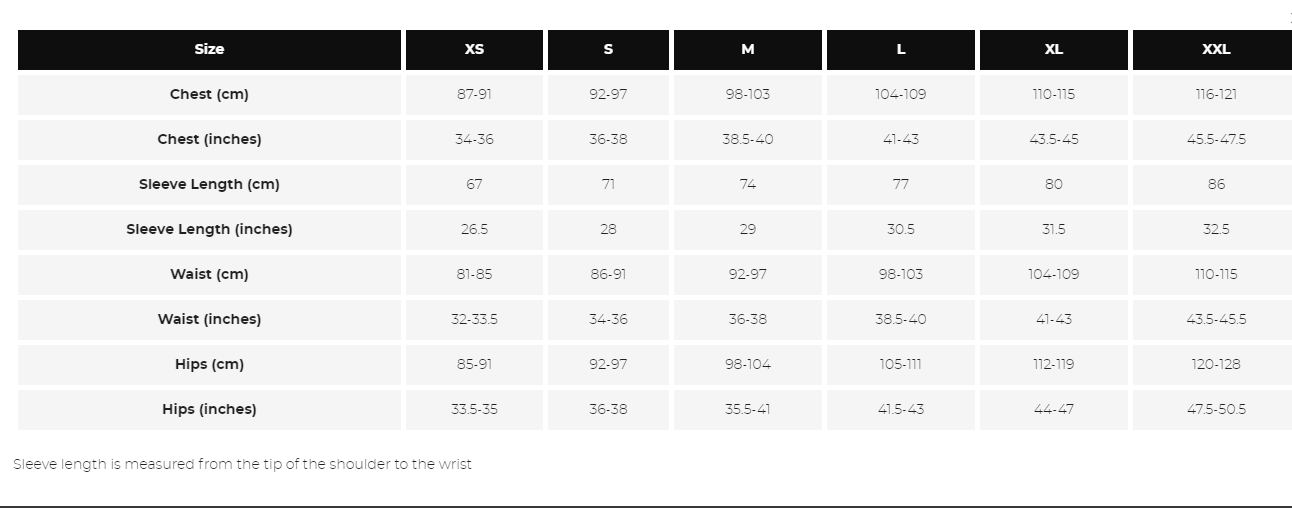The height and width of the screenshot is (508, 1292).
Task: Select the Waist (cm) row label
Action: pos(209,274)
